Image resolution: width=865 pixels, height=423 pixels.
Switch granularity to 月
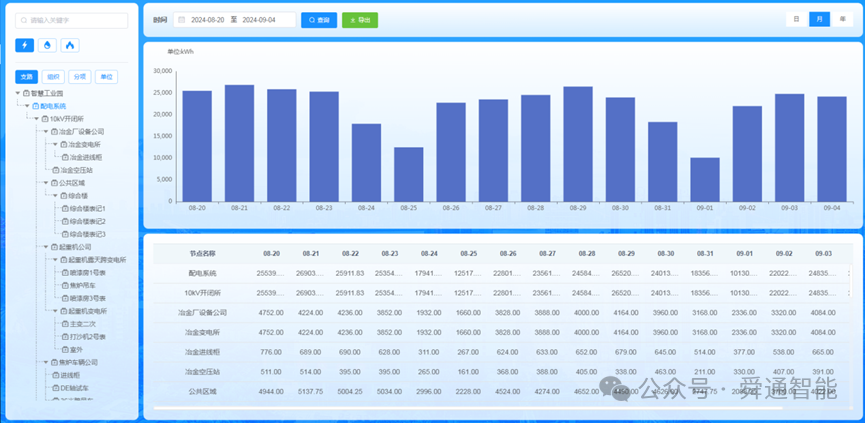click(x=819, y=19)
